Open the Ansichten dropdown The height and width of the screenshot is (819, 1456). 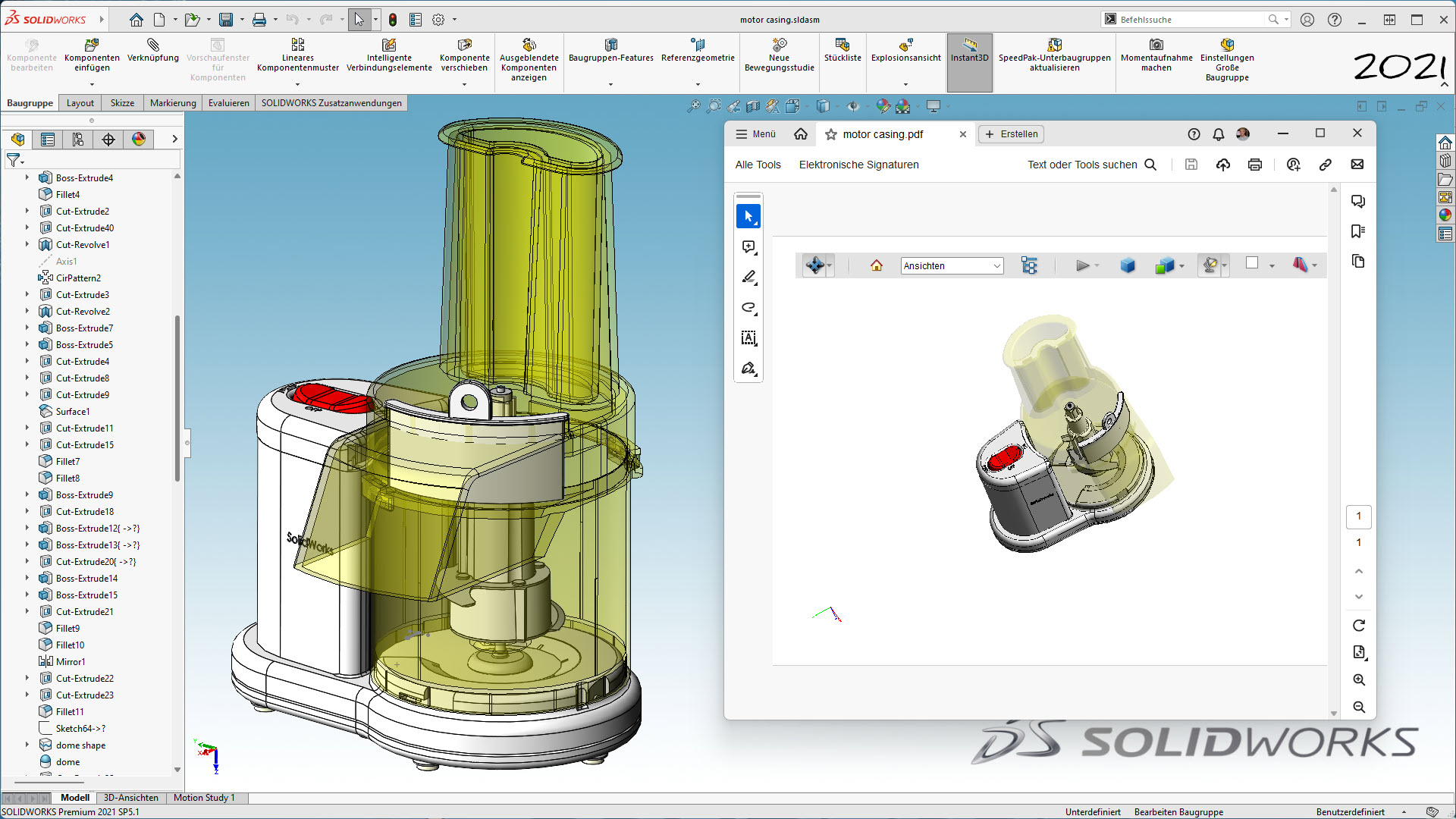coord(952,265)
